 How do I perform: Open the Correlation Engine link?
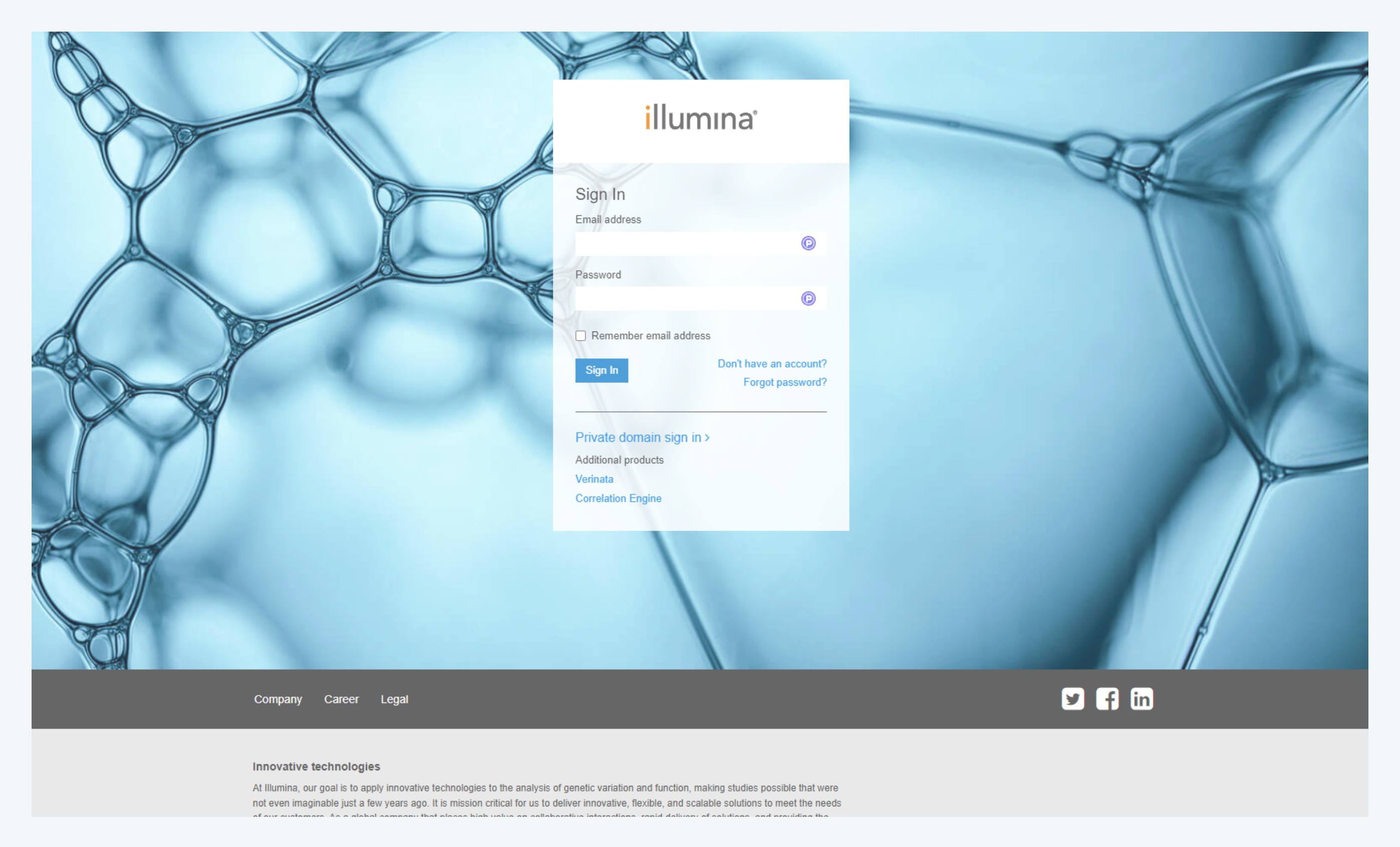click(x=618, y=498)
